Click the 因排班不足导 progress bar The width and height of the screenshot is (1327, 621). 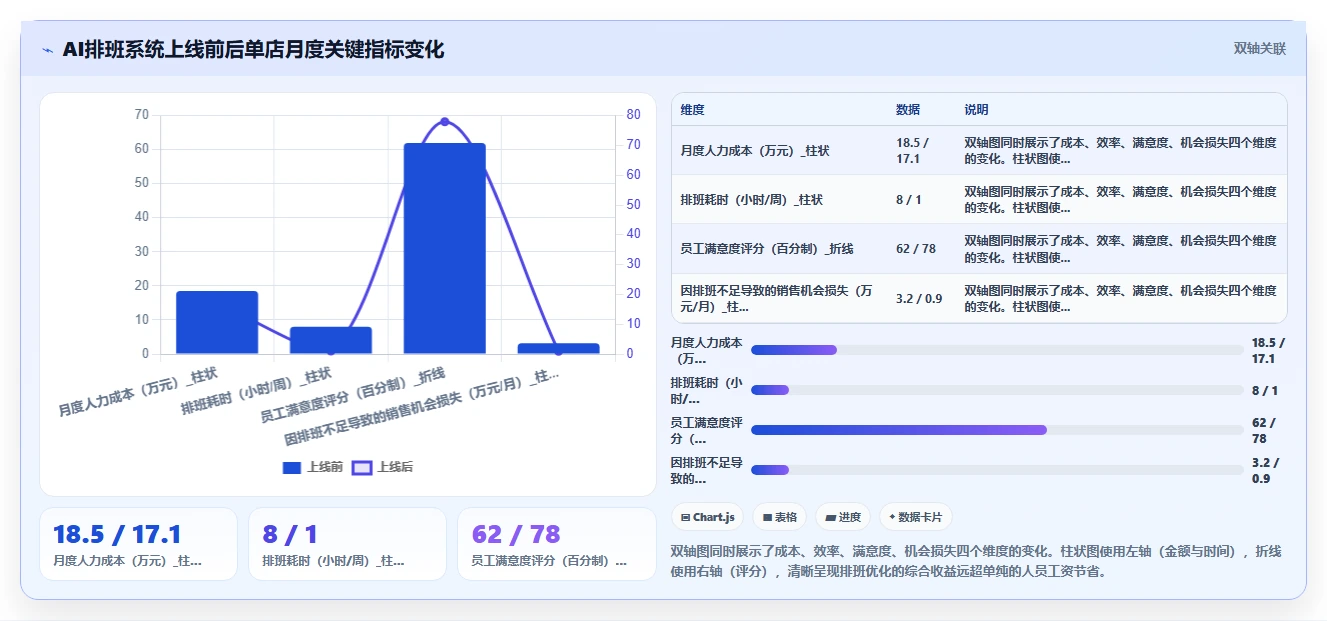click(997, 470)
